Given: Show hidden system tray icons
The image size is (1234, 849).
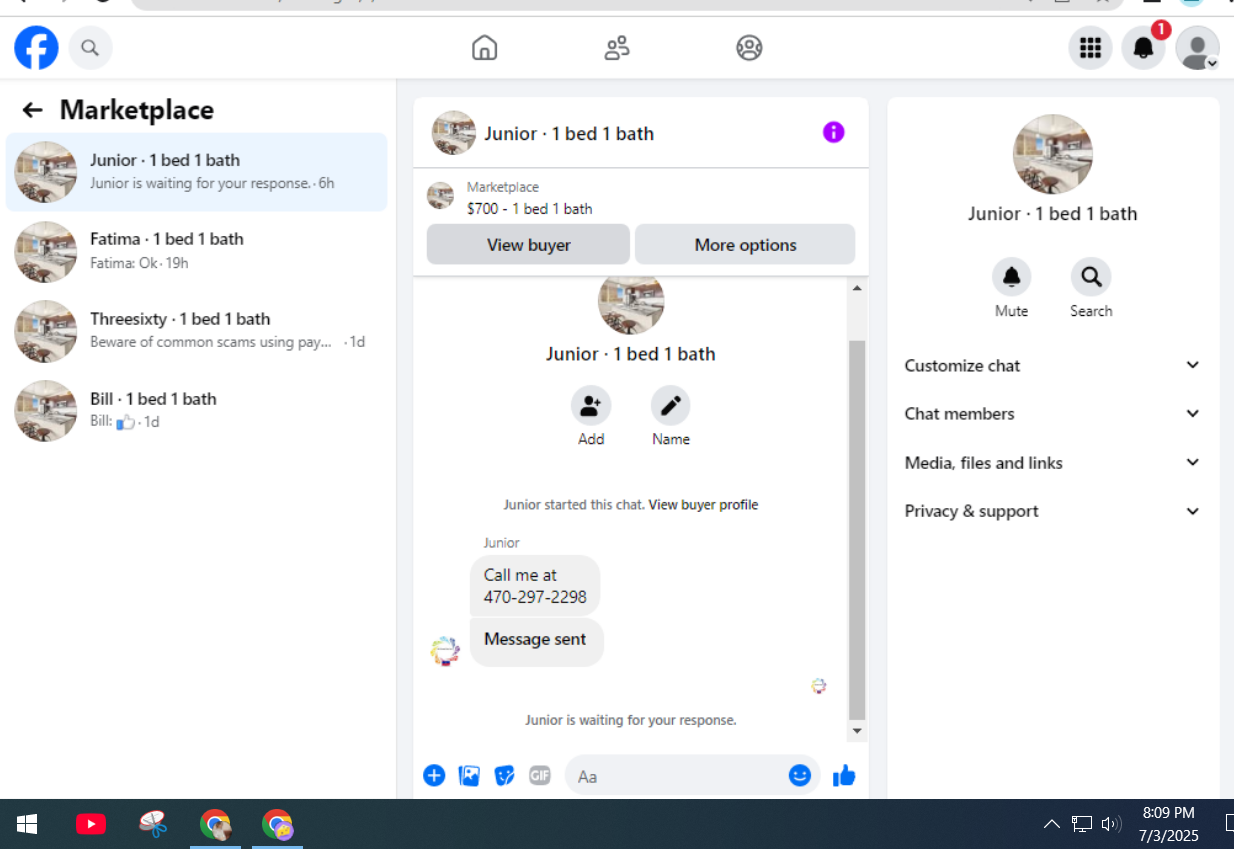Looking at the screenshot, I should tap(1052, 824).
